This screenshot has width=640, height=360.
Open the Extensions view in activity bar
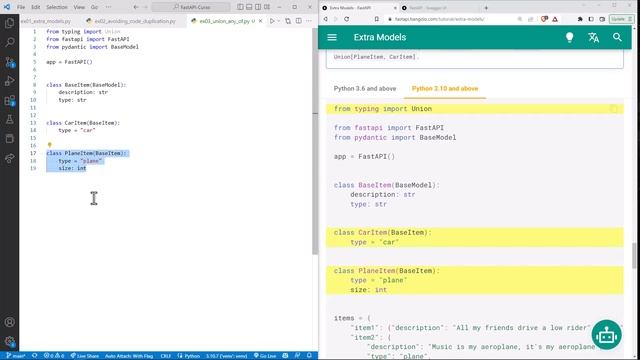pos(9,100)
